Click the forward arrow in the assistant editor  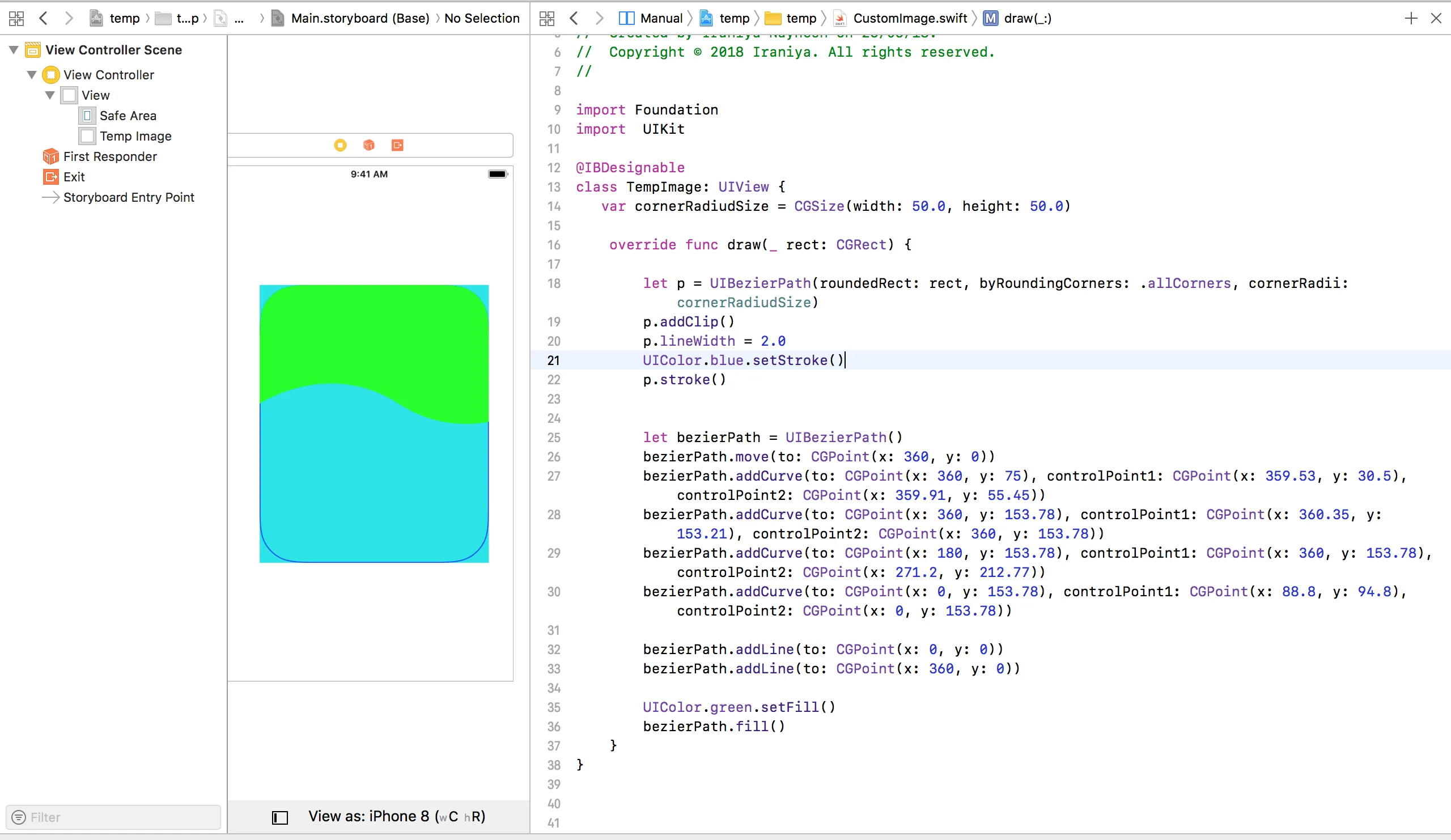600,19
